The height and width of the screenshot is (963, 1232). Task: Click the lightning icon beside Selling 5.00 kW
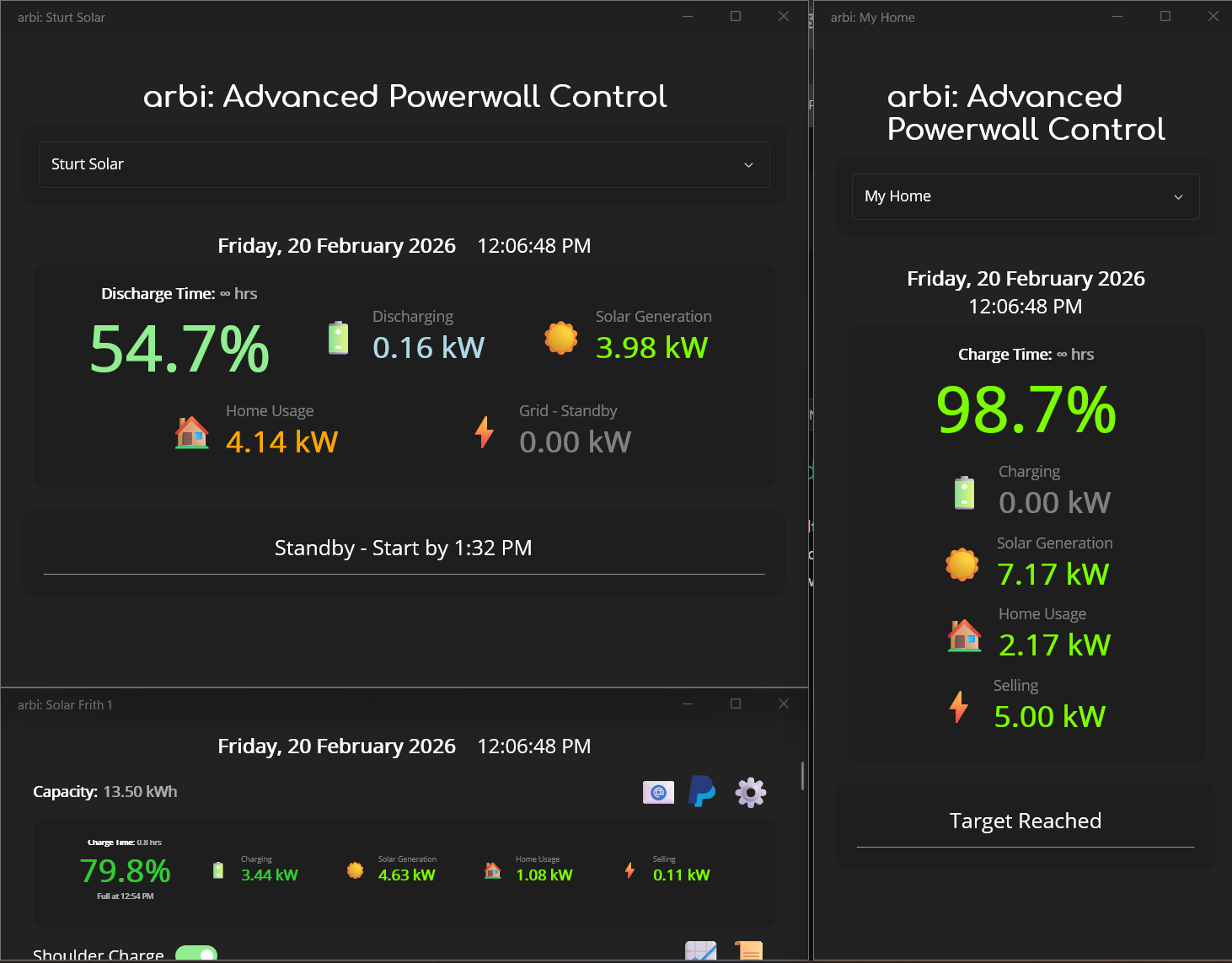click(x=958, y=707)
